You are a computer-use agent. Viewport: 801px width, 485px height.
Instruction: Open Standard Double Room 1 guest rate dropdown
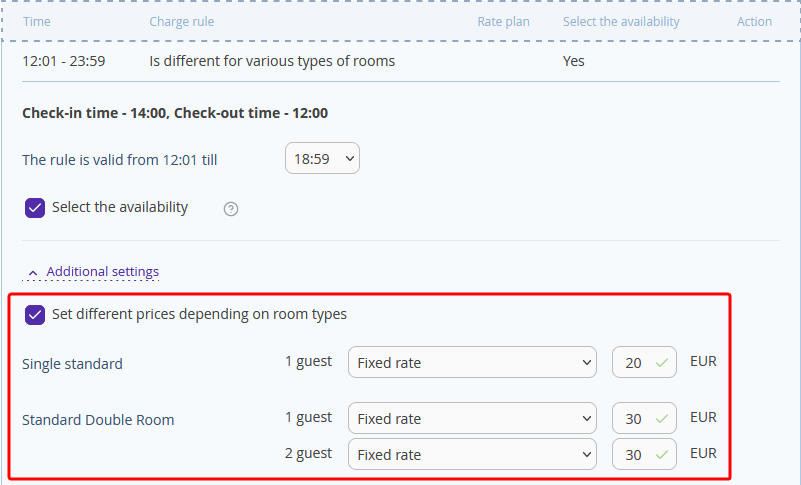tap(472, 418)
